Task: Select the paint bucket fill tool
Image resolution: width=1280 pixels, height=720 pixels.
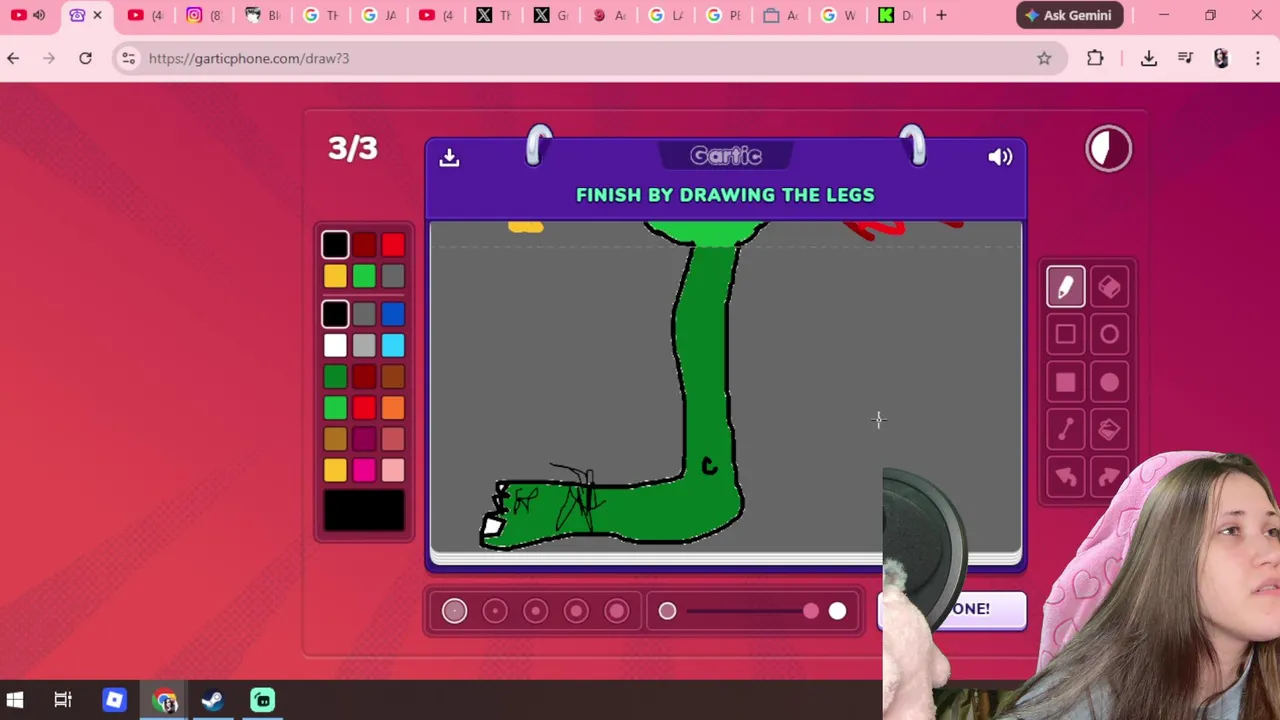Action: coord(1109,430)
